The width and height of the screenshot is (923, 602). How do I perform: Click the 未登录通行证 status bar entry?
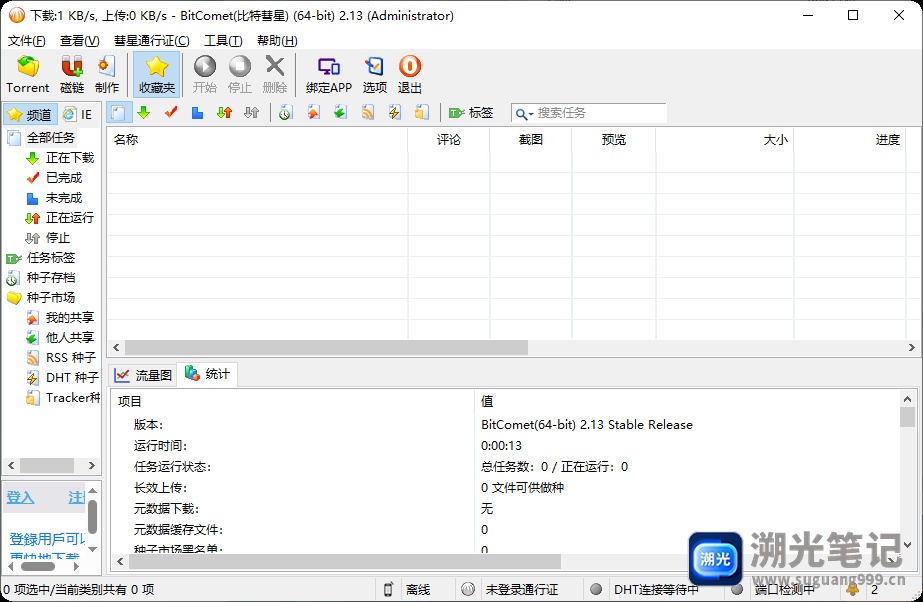(x=522, y=589)
